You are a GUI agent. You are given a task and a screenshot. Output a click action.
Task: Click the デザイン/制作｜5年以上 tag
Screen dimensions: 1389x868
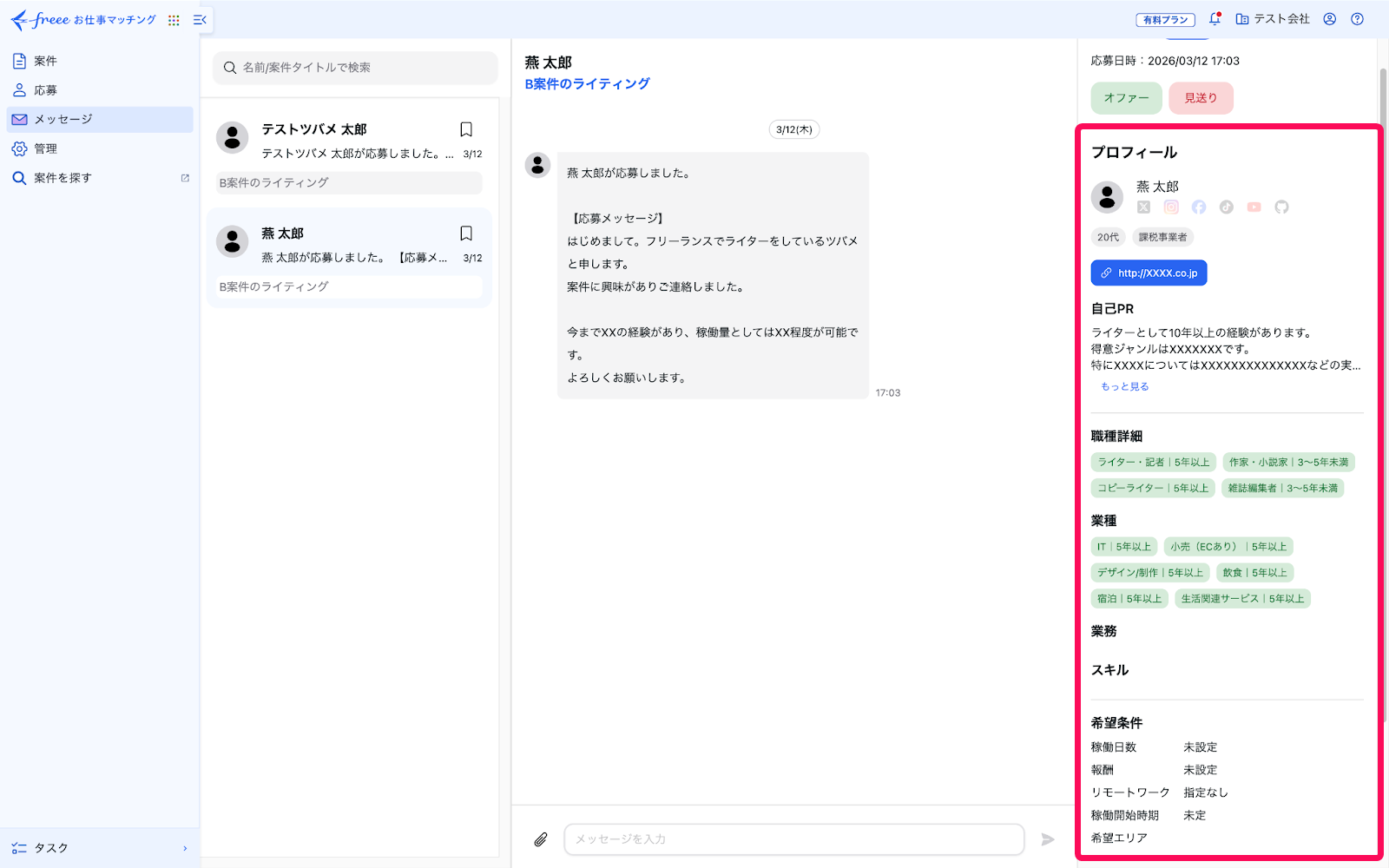pyautogui.click(x=1149, y=573)
